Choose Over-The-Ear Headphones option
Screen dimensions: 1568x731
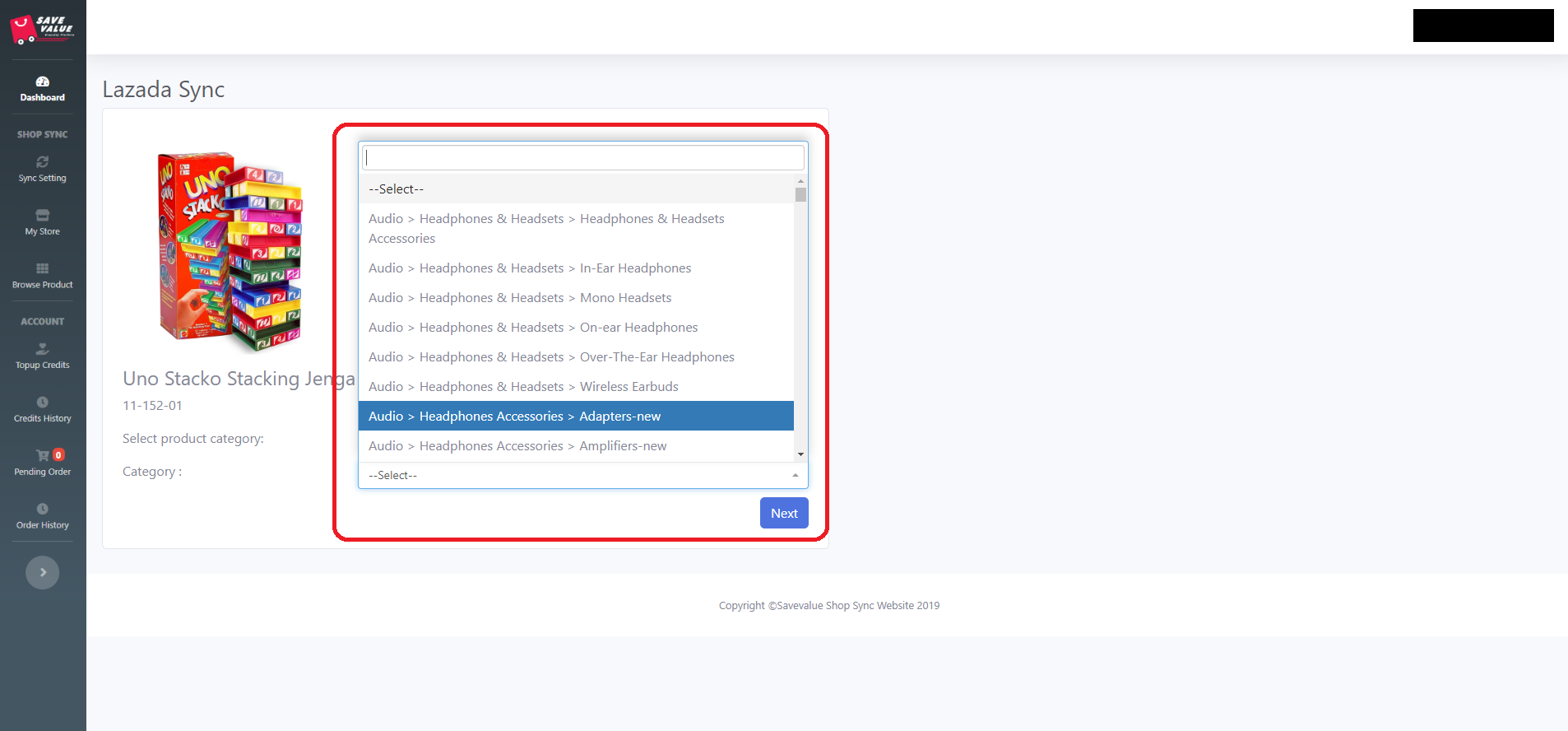click(576, 357)
